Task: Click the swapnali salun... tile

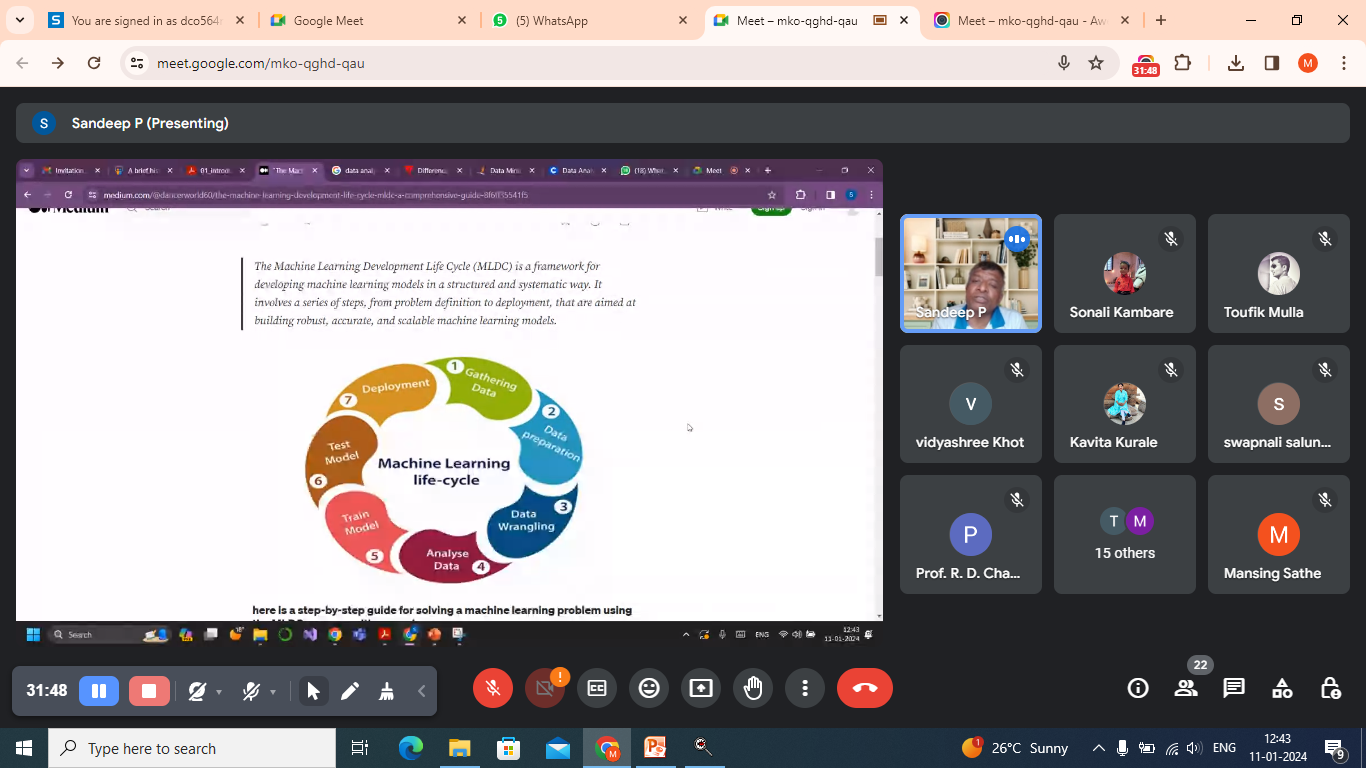Action: [x=1279, y=404]
